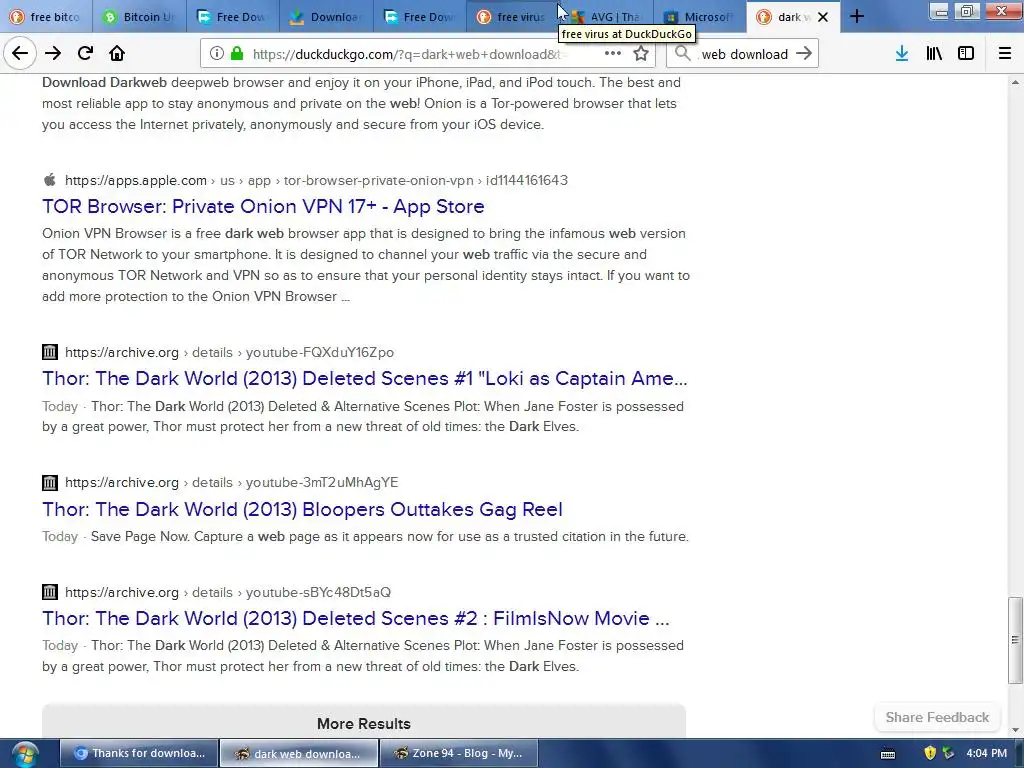Click the on-screen keyboard tray icon

click(x=888, y=754)
